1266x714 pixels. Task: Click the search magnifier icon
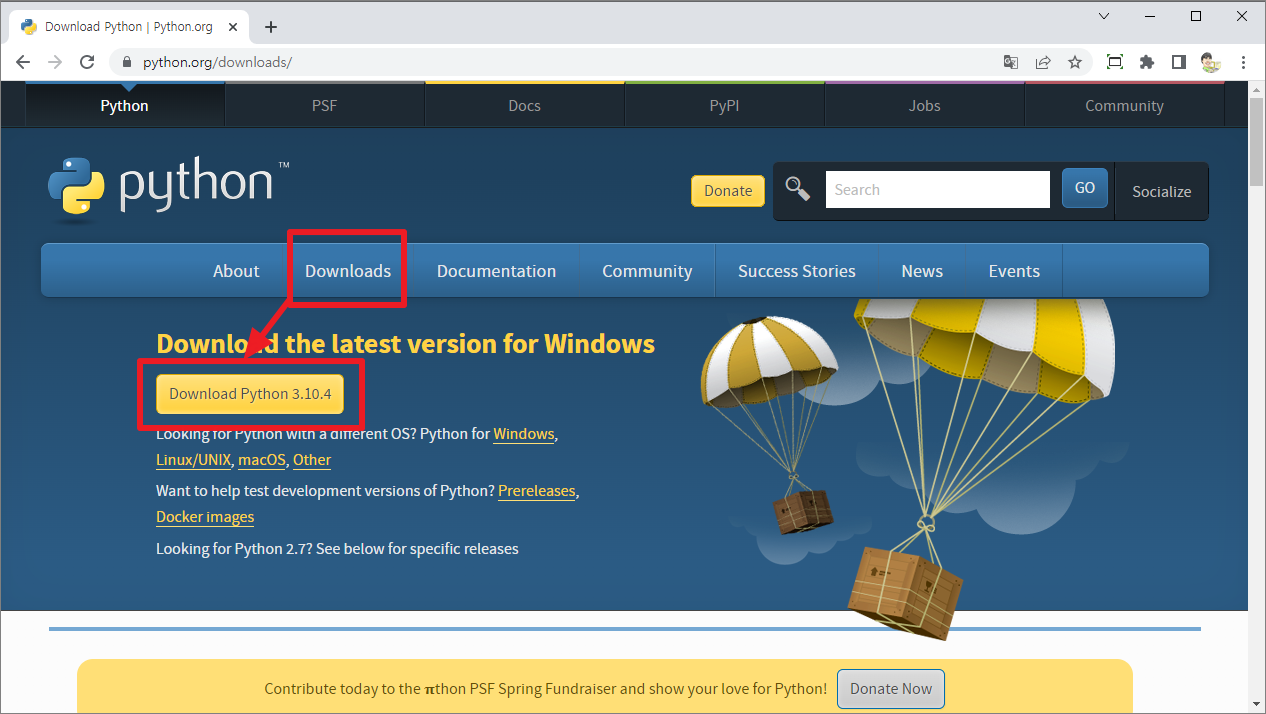pyautogui.click(x=797, y=188)
